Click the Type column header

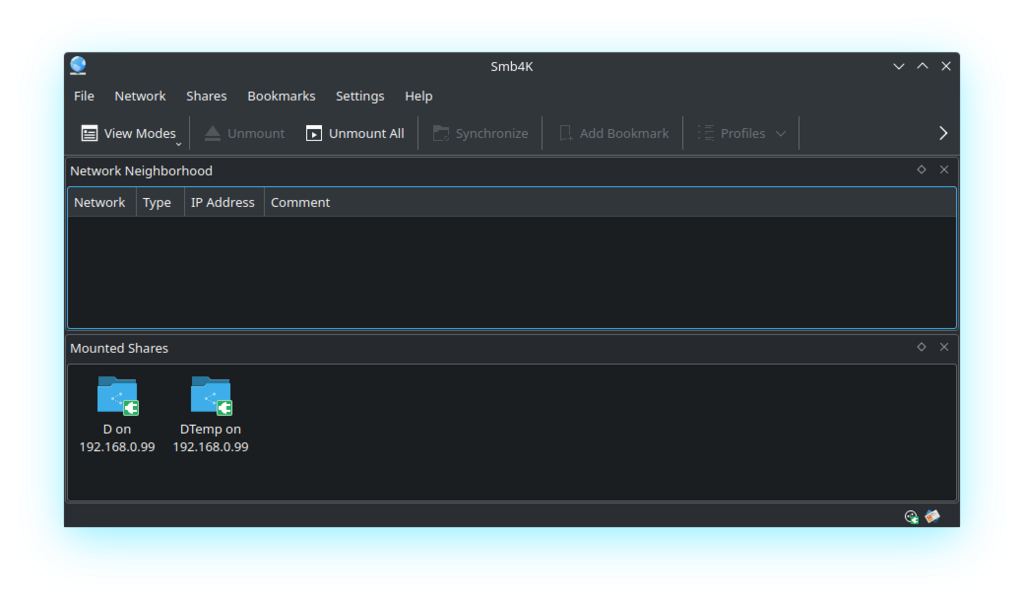[160, 203]
